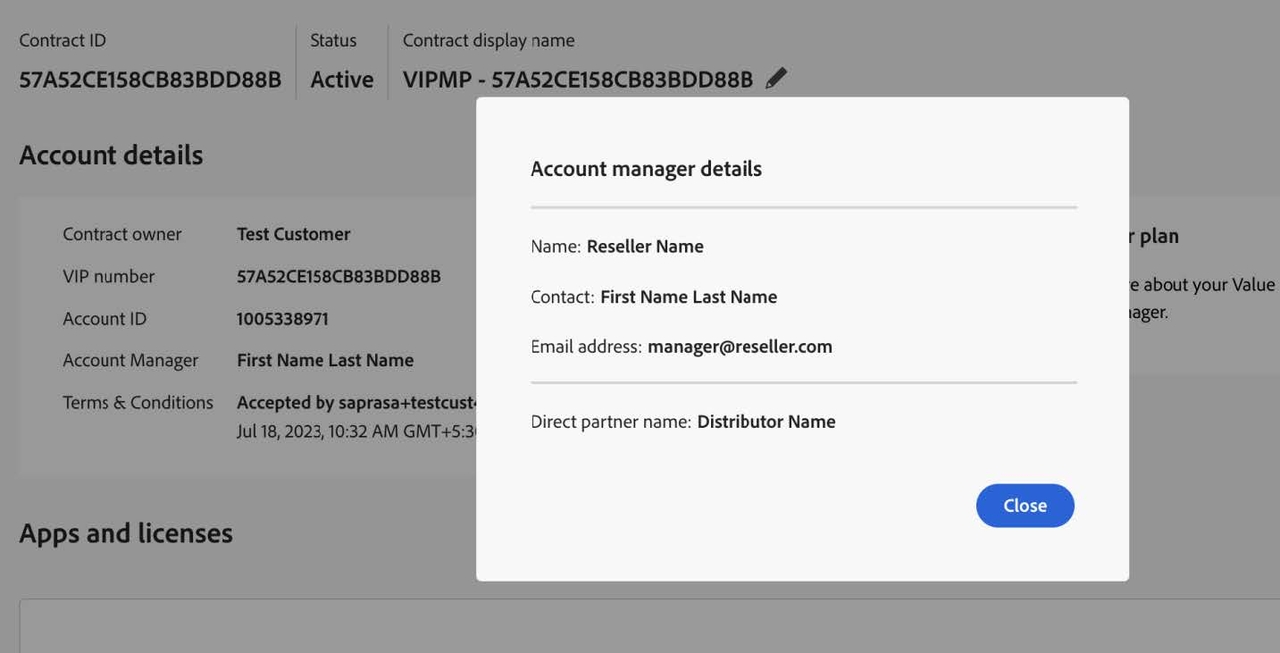Click the Active status text
Screen dimensions: 1280x653
coord(342,80)
